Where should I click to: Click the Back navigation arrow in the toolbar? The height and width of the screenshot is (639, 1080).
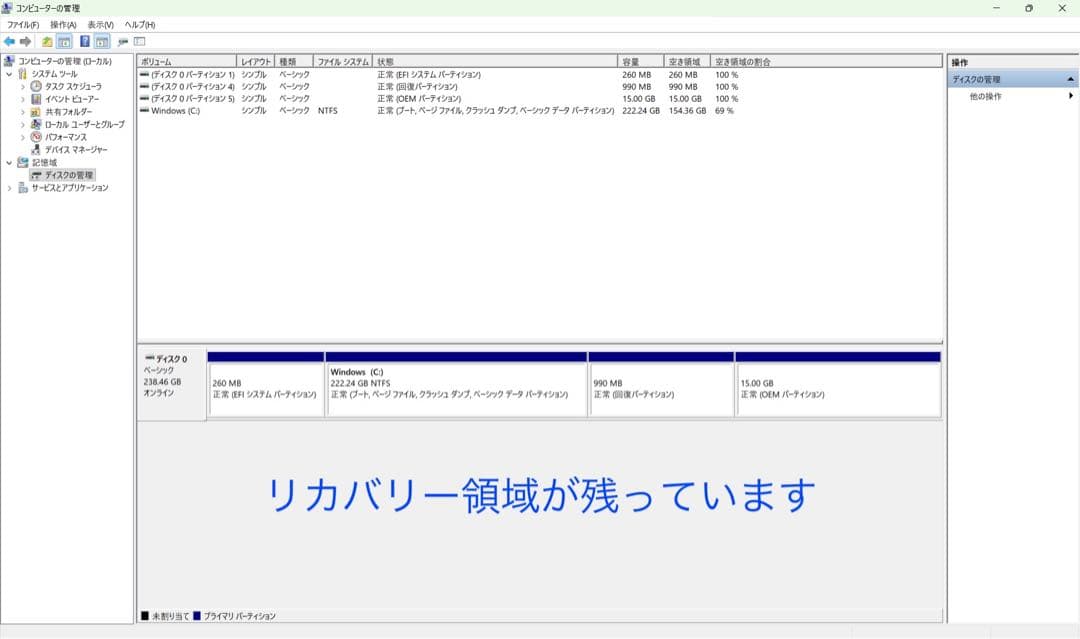coord(10,41)
